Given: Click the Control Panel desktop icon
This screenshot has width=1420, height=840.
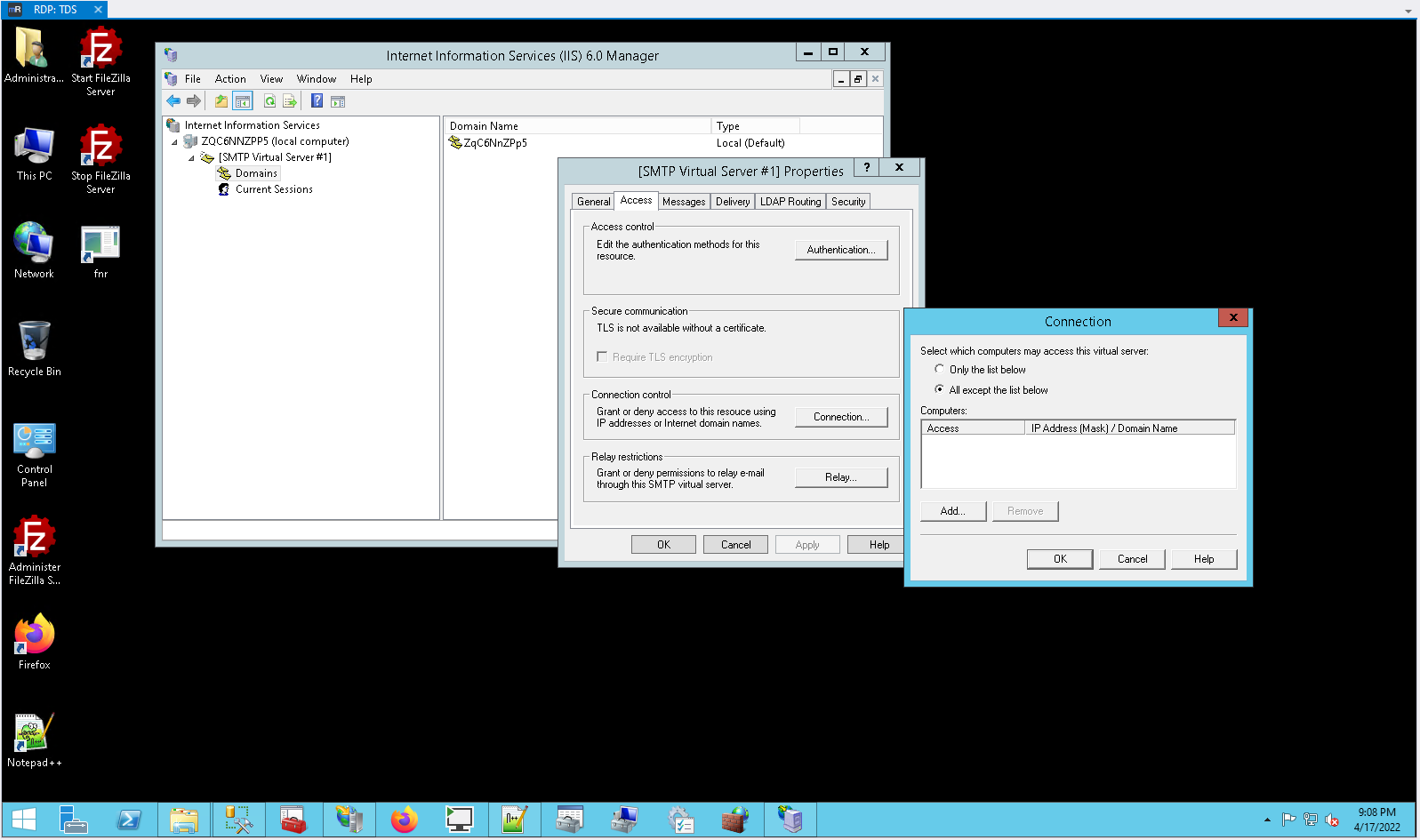Looking at the screenshot, I should pos(35,455).
